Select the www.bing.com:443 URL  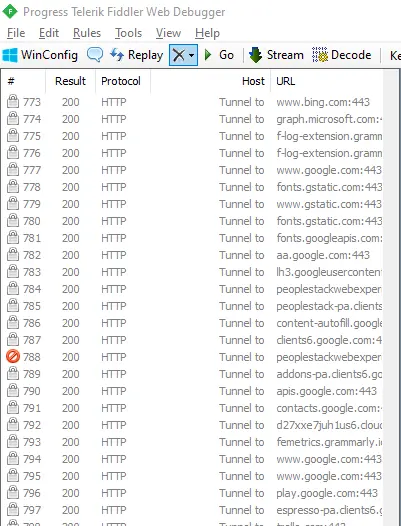pos(323,102)
